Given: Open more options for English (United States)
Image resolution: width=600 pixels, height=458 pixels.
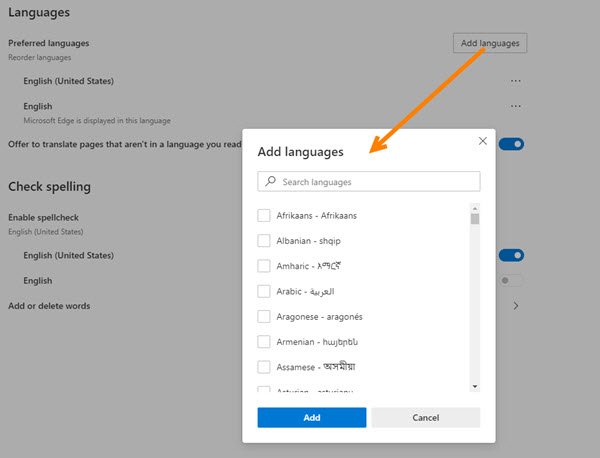Looking at the screenshot, I should 516,81.
